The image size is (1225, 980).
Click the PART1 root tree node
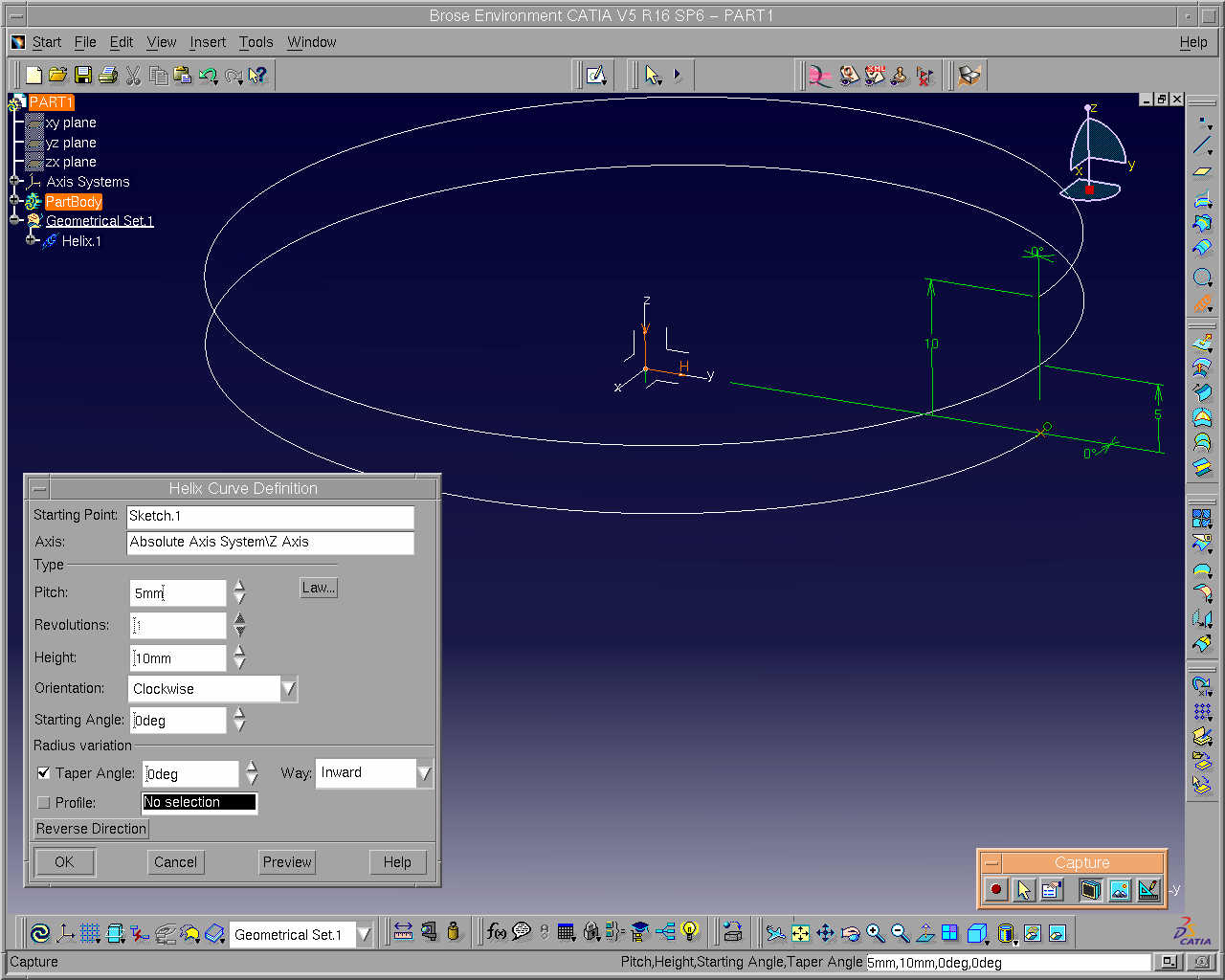[51, 102]
